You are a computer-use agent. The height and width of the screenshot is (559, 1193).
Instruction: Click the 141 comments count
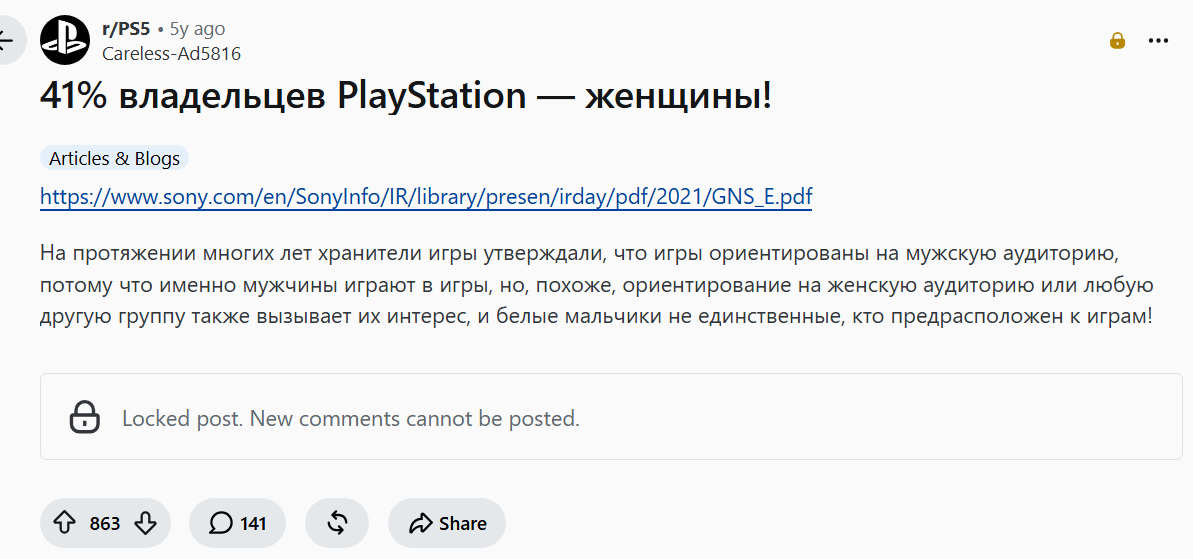tap(253, 523)
